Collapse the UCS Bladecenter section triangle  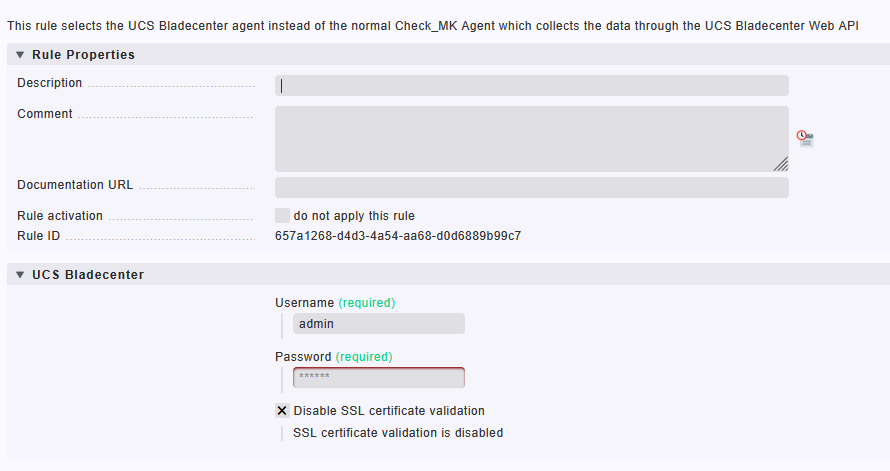coord(20,275)
